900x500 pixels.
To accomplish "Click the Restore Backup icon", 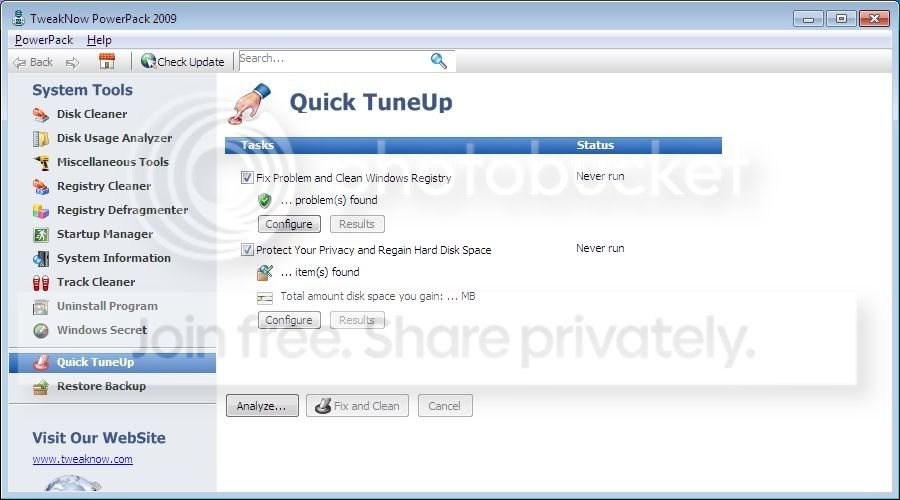I will pyautogui.click(x=41, y=387).
